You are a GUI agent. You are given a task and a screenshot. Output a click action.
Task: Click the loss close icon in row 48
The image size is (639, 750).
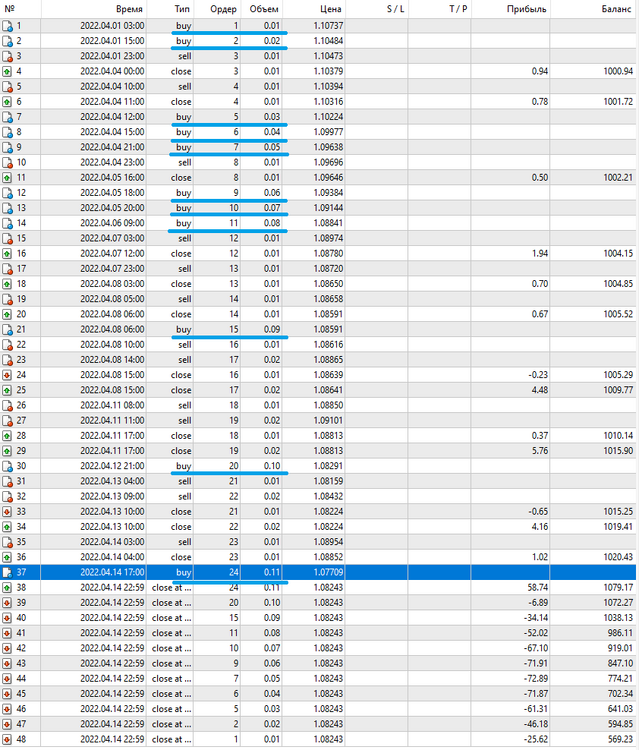coord(7,740)
